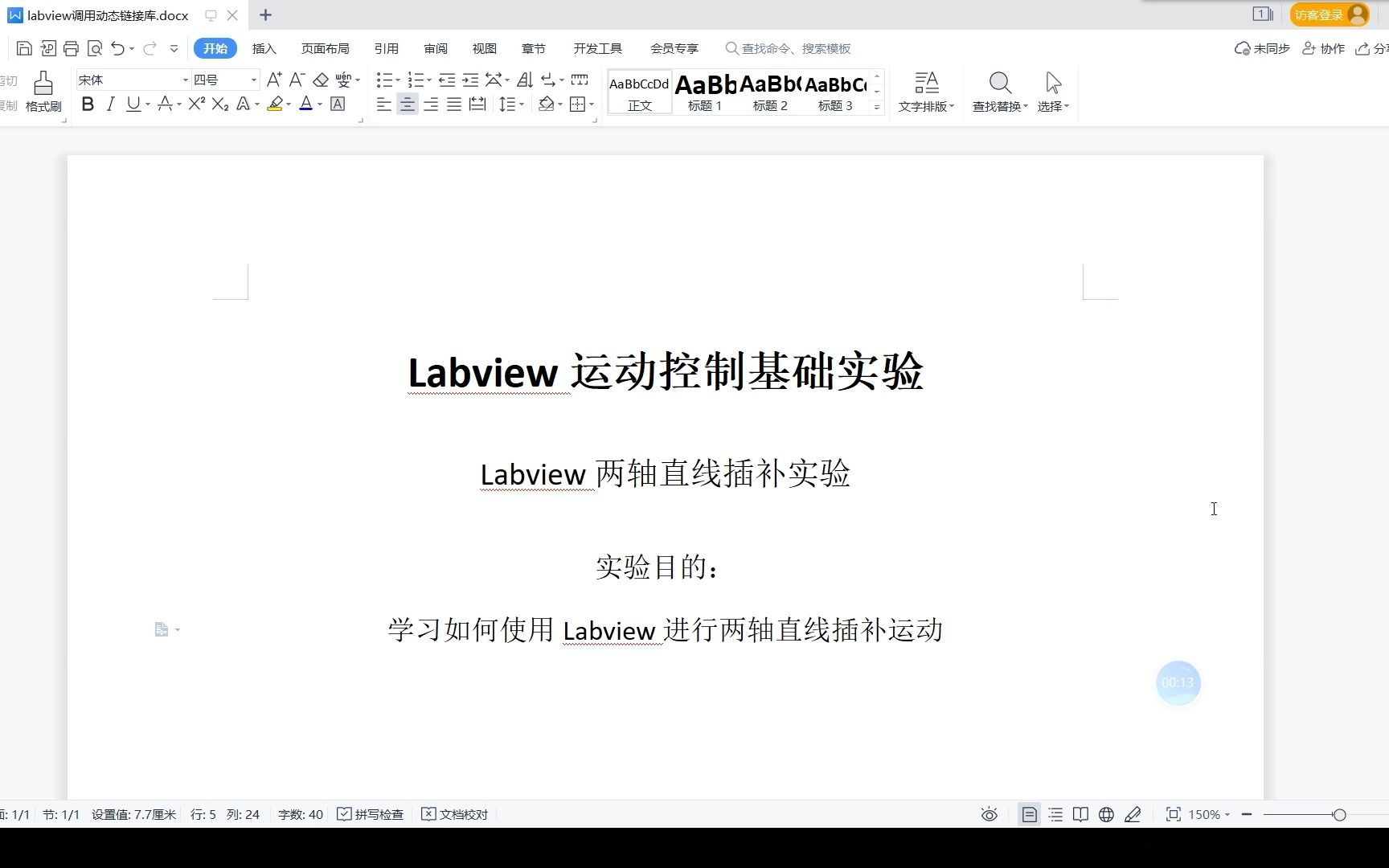Switch to page view icon in status bar

(1029, 814)
